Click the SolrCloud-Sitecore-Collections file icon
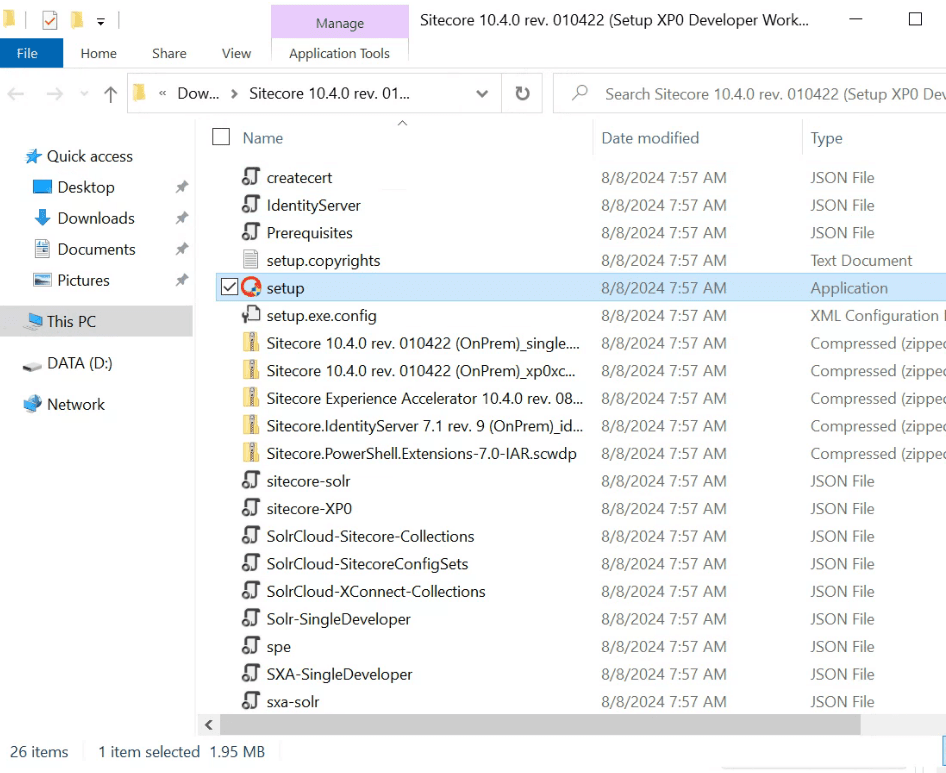 (251, 536)
